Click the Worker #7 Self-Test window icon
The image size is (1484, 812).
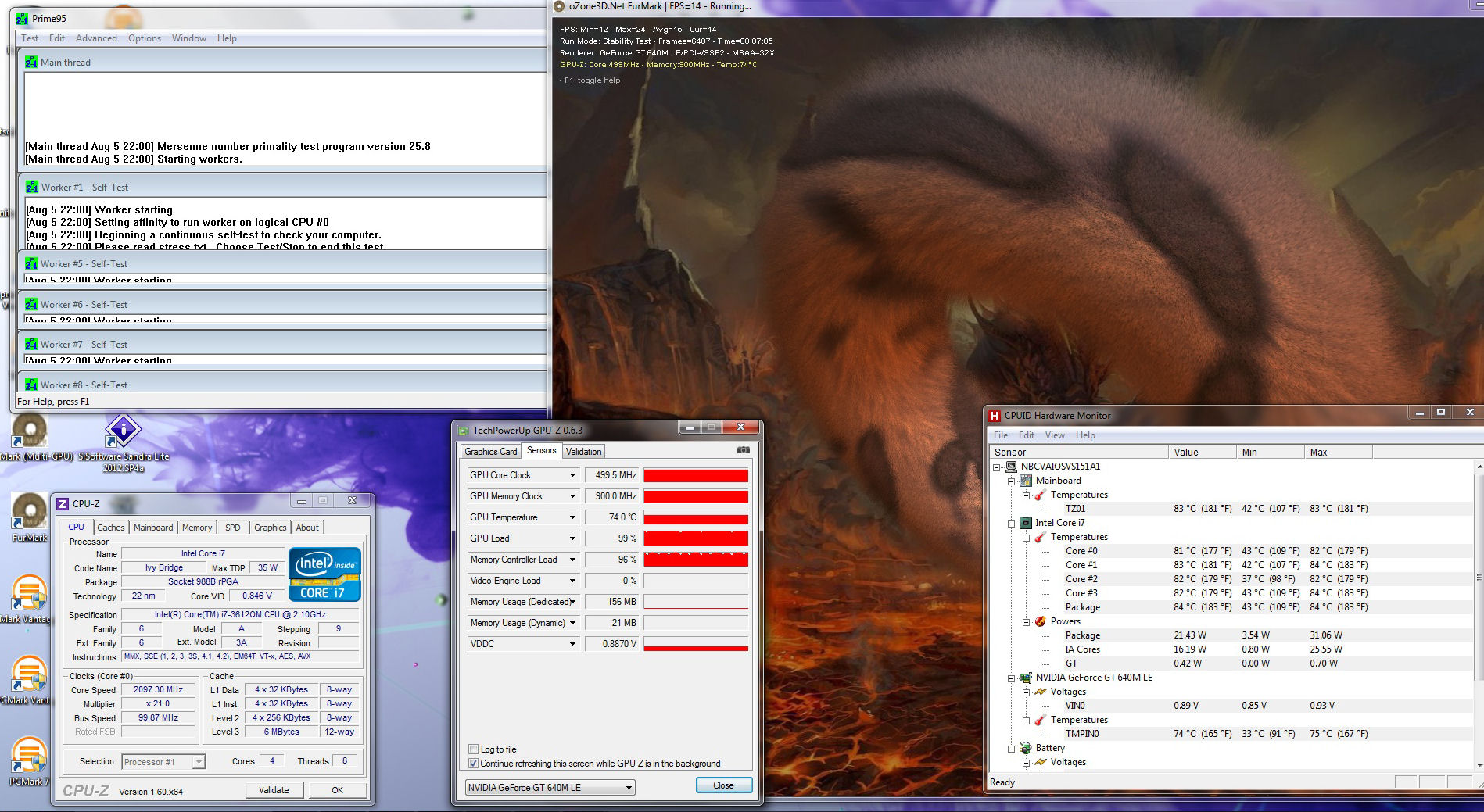(31, 344)
